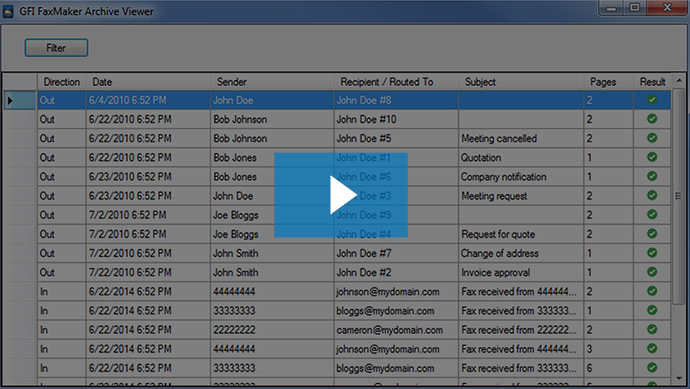Image resolution: width=690 pixels, height=389 pixels.
Task: Select the sender cell in the Meeting cancelled row
Action: (272, 139)
